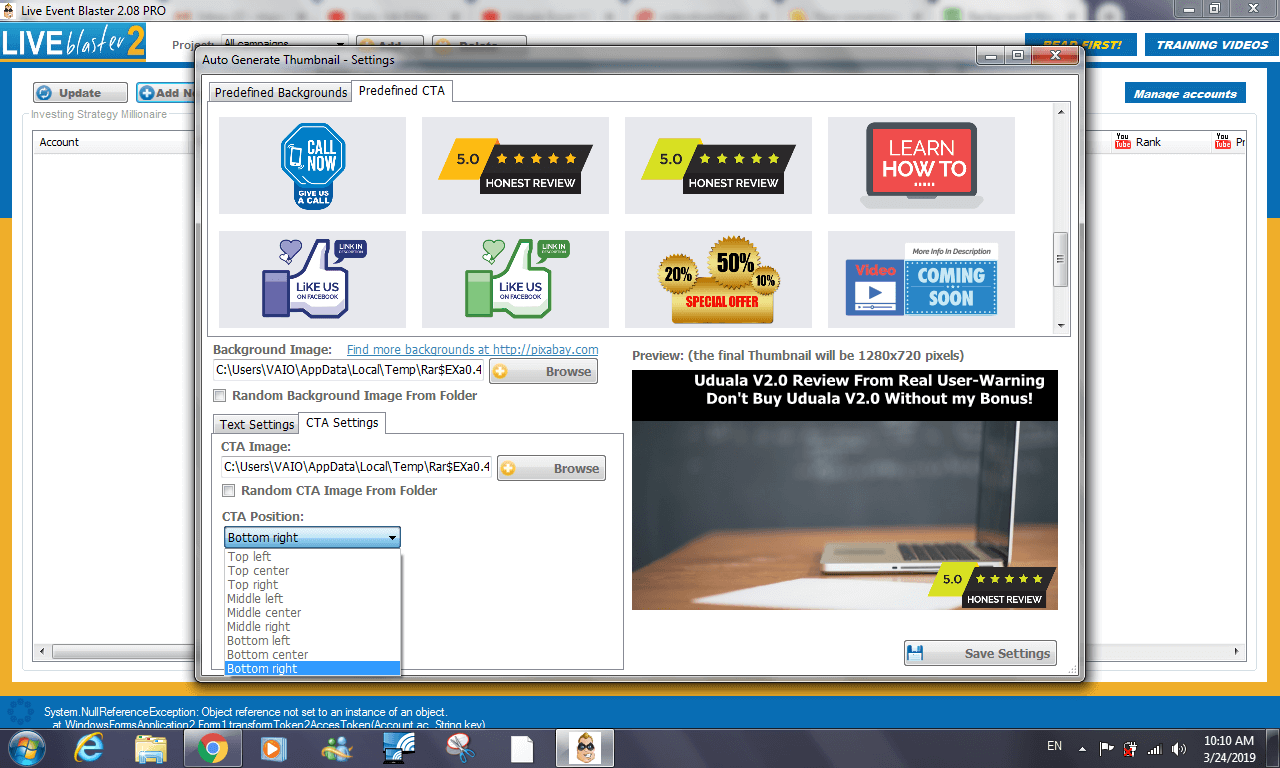
Task: Click the EN language indicator
Action: pos(1054,746)
